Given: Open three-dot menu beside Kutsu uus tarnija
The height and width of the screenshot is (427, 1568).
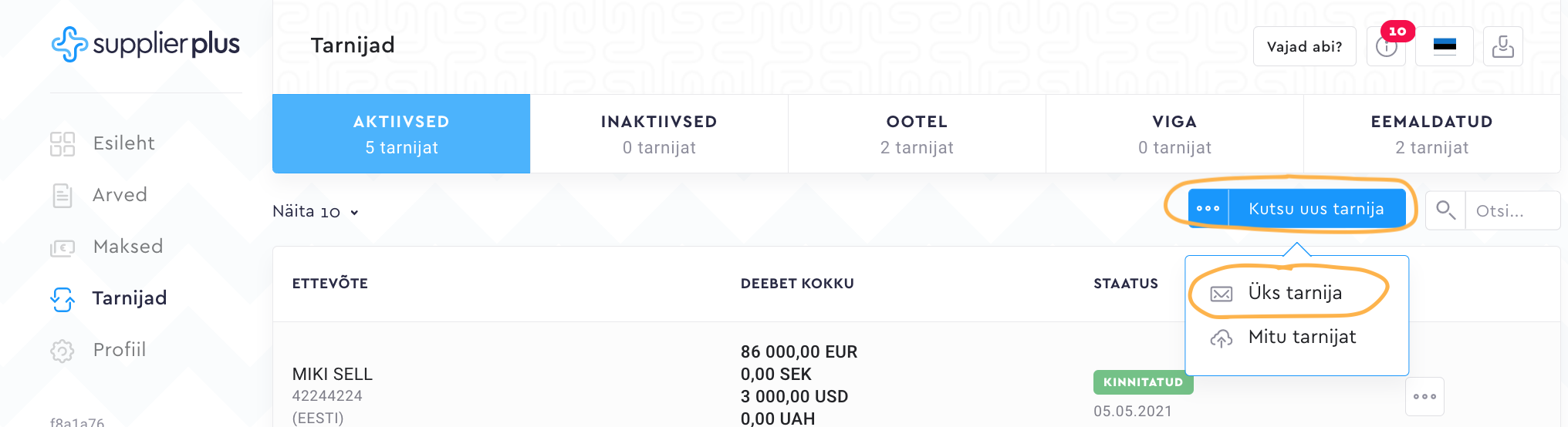Looking at the screenshot, I should point(1208,209).
